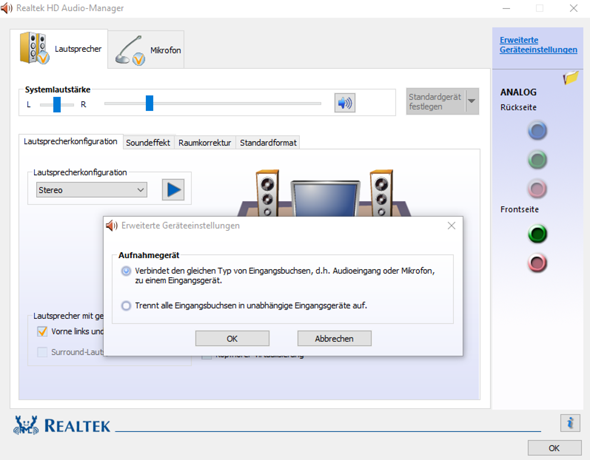The height and width of the screenshot is (460, 590).
Task: Click the right speaker illustration
Action: point(381,193)
